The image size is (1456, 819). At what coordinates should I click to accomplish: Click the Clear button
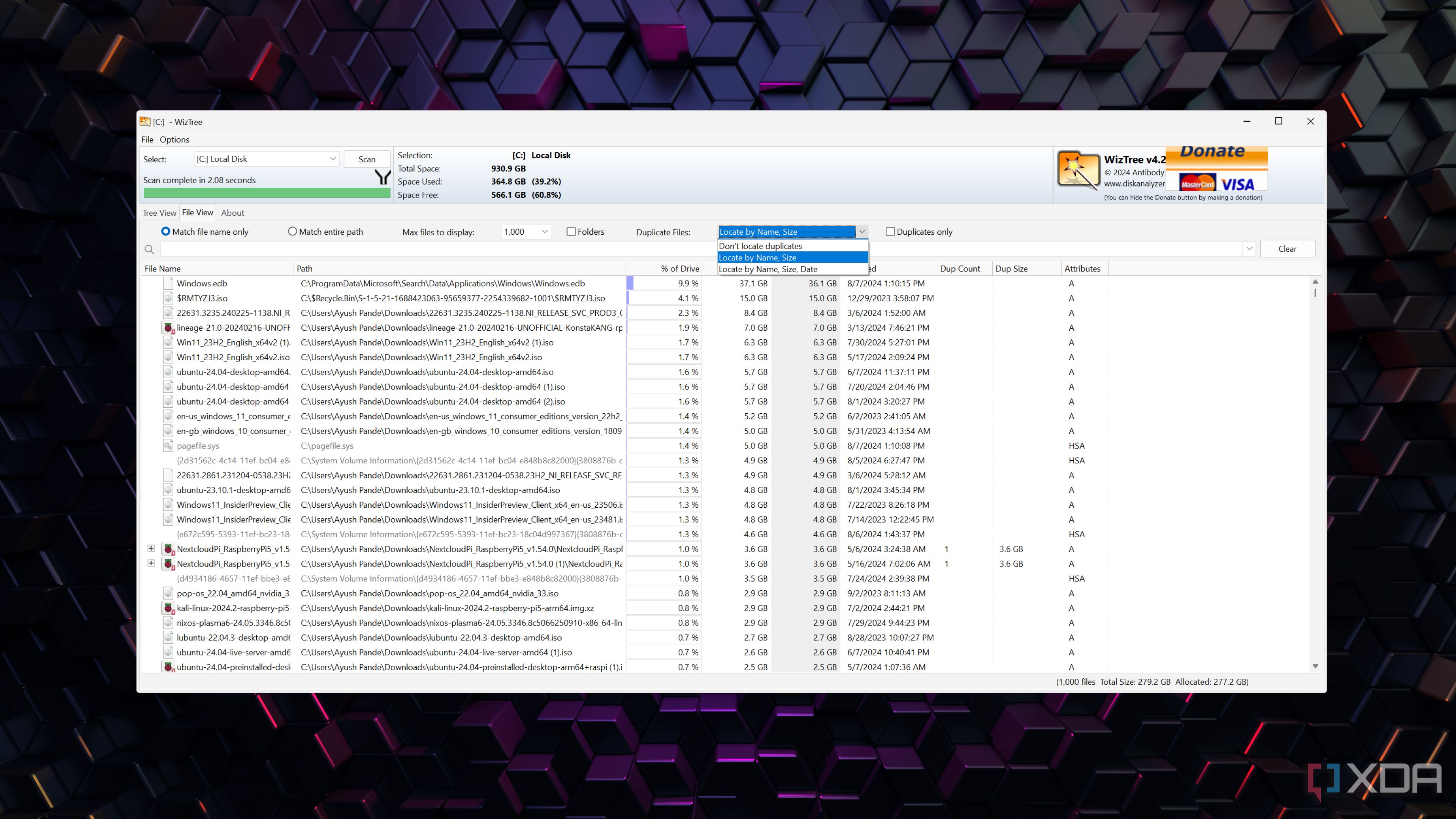point(1287,249)
